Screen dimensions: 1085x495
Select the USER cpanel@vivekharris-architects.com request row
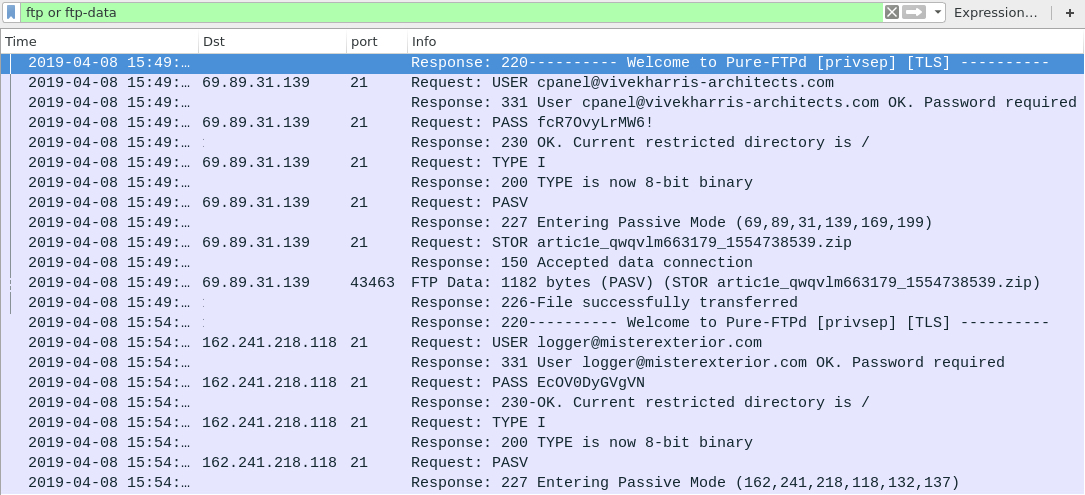click(x=542, y=83)
